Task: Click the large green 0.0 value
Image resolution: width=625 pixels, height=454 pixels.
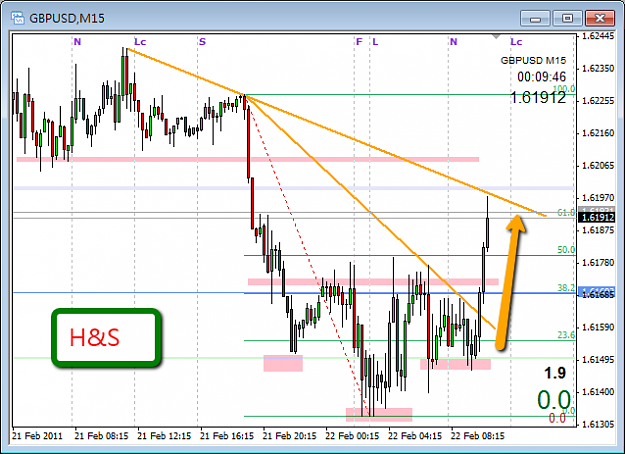Action: (554, 400)
